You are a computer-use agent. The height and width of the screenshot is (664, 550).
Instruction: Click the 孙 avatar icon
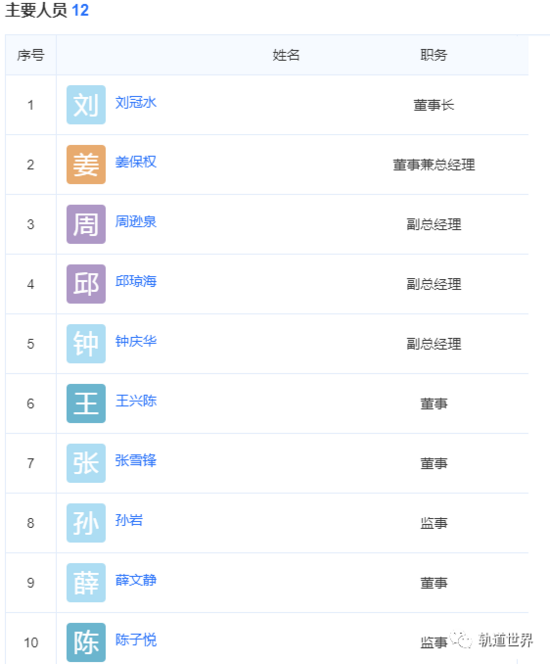point(86,523)
